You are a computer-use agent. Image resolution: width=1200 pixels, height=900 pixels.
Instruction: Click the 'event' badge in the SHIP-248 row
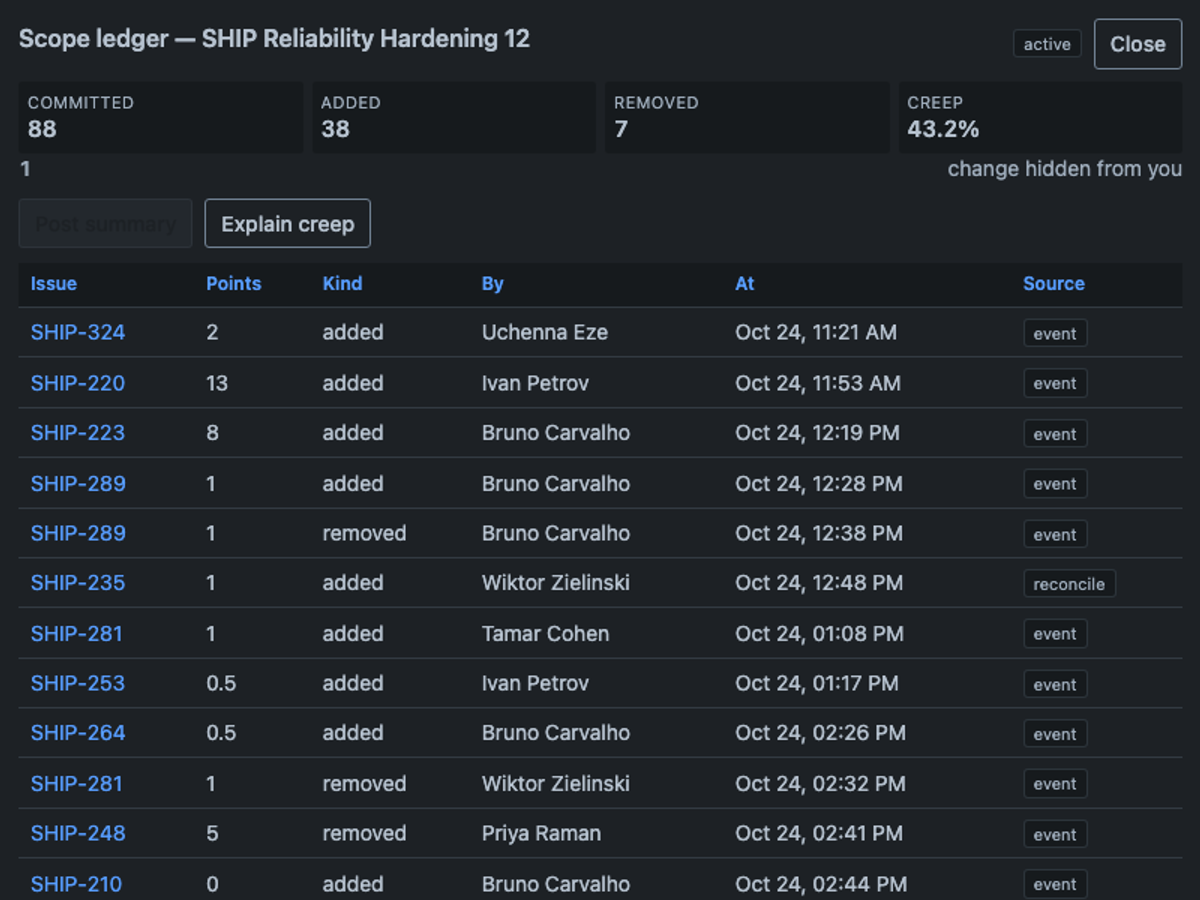(x=1055, y=834)
